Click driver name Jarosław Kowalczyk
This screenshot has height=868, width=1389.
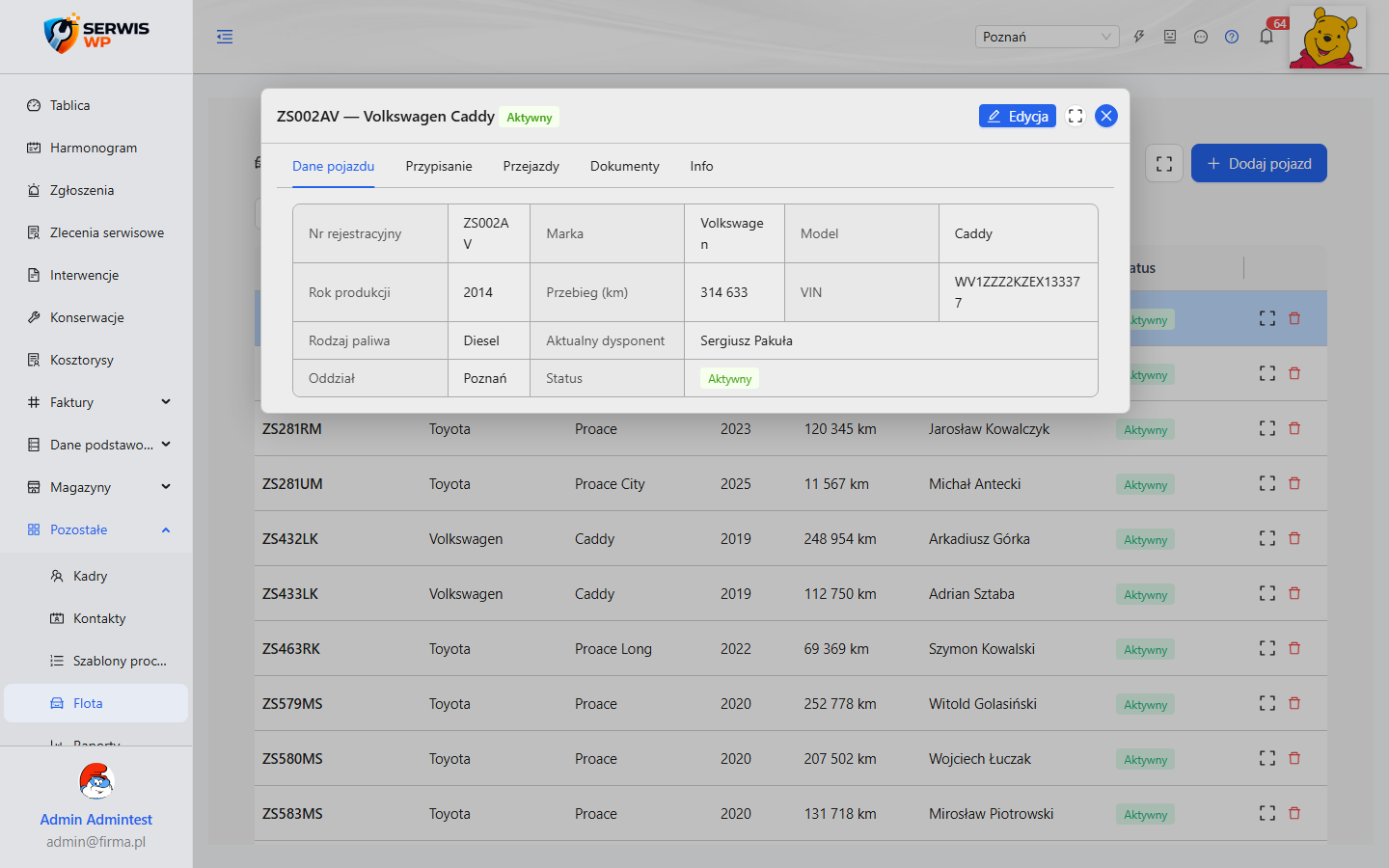click(989, 428)
